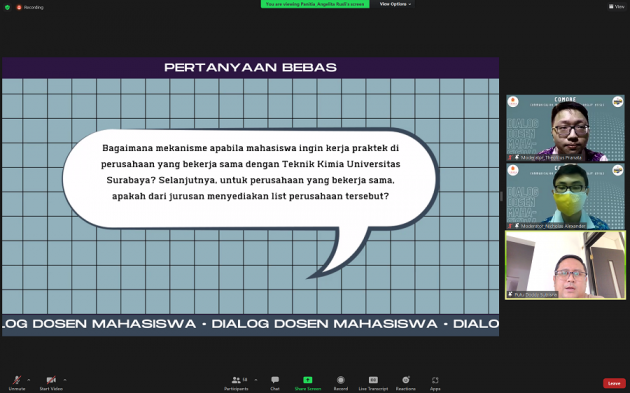Open the View Options dropdown
The image size is (630, 393).
pos(395,4)
